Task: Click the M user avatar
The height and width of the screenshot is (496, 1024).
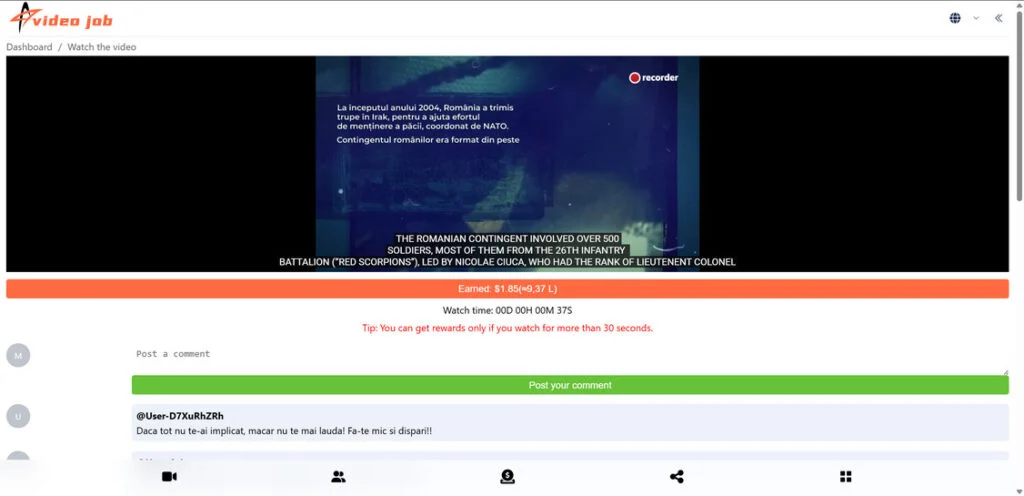Action: click(18, 355)
